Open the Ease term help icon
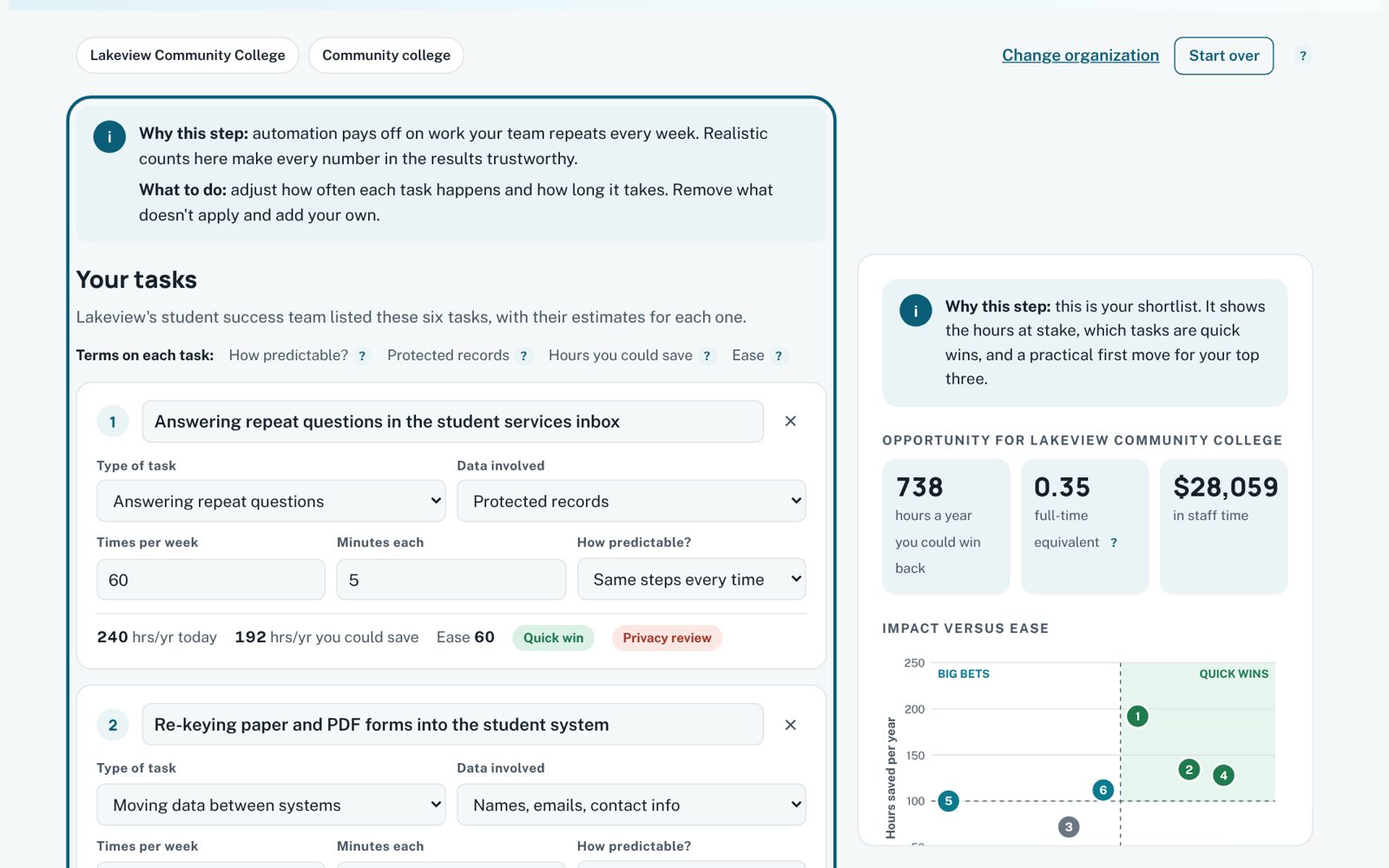This screenshot has height=868, width=1389. pos(779,356)
